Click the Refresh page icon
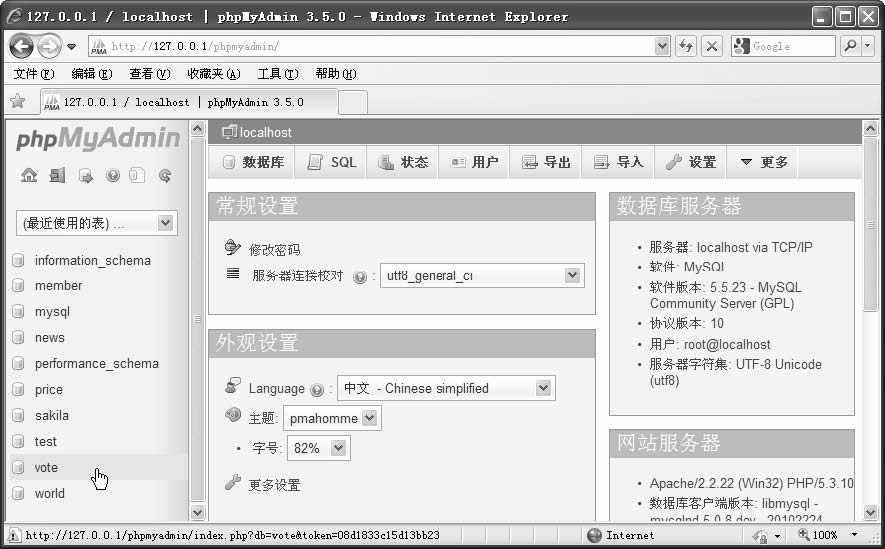 coord(686,46)
